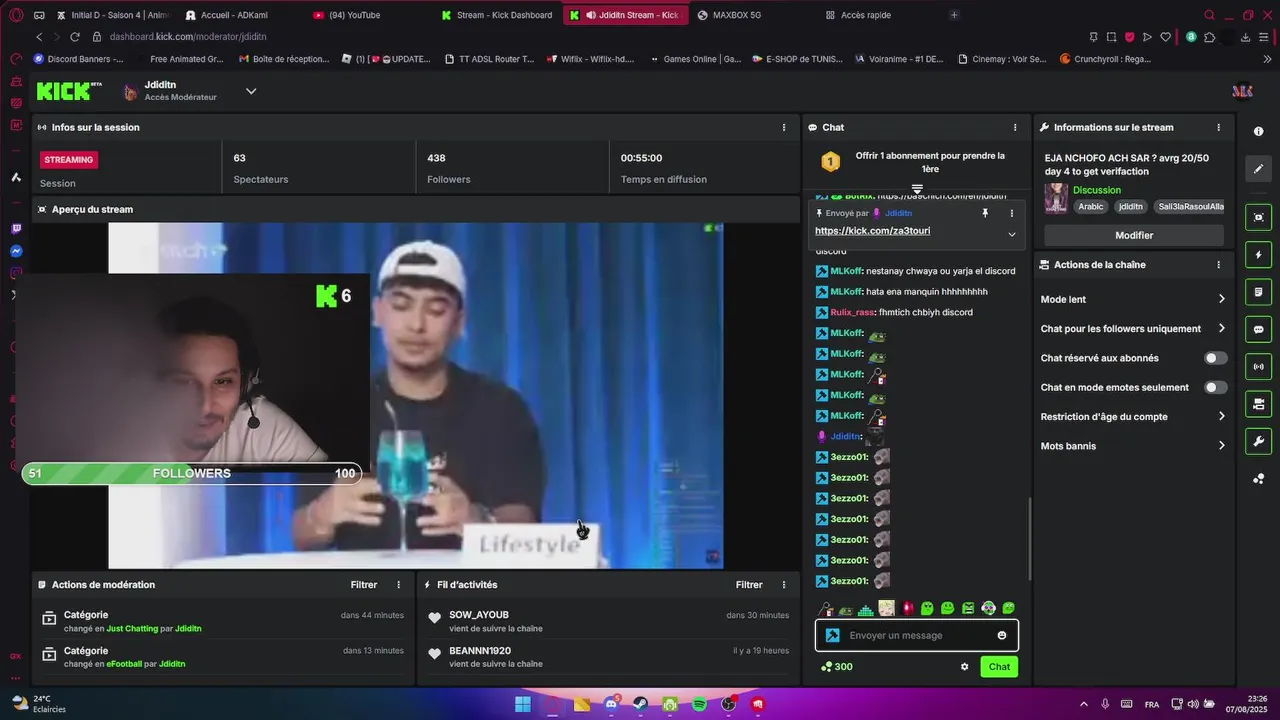This screenshot has width=1280, height=720.
Task: Open the eFootball category link
Action: (124, 664)
